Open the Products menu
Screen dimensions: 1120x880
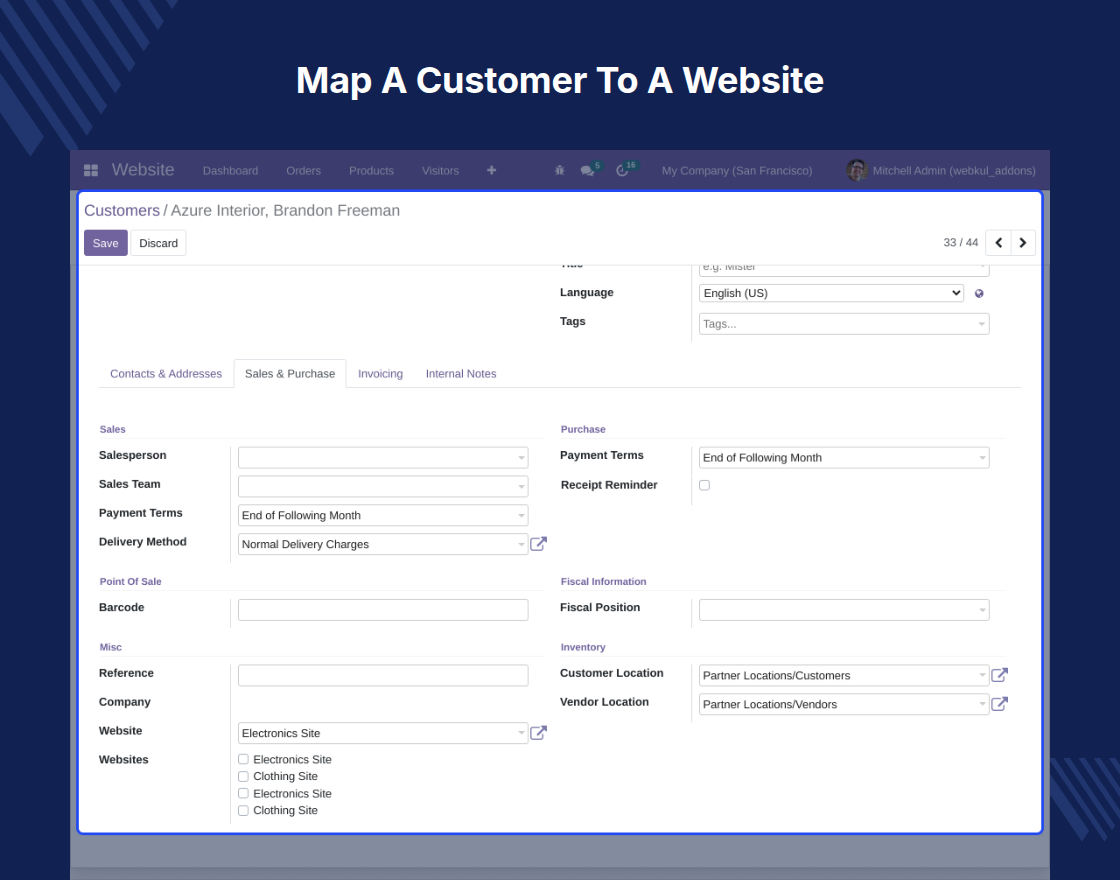click(371, 171)
